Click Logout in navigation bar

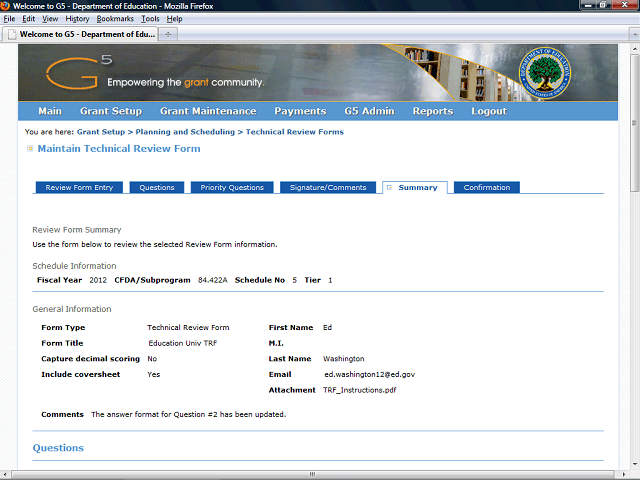(489, 111)
